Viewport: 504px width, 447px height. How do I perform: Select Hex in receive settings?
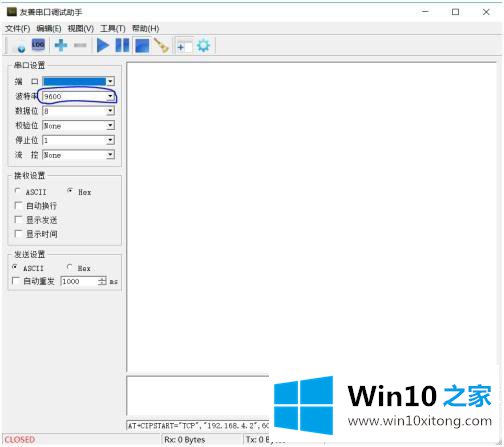point(79,192)
